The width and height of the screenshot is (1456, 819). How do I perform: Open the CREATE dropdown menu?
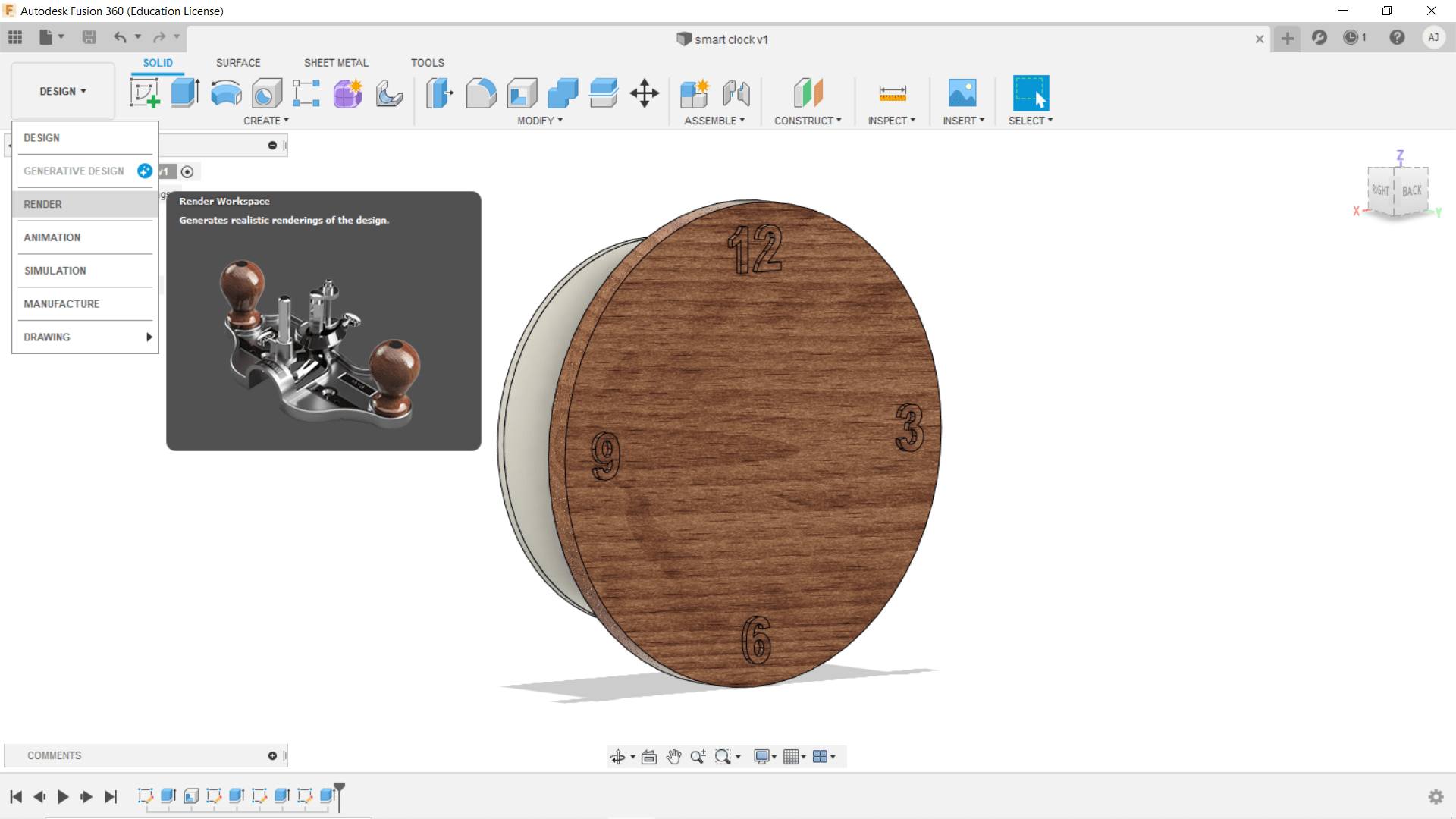pos(265,121)
